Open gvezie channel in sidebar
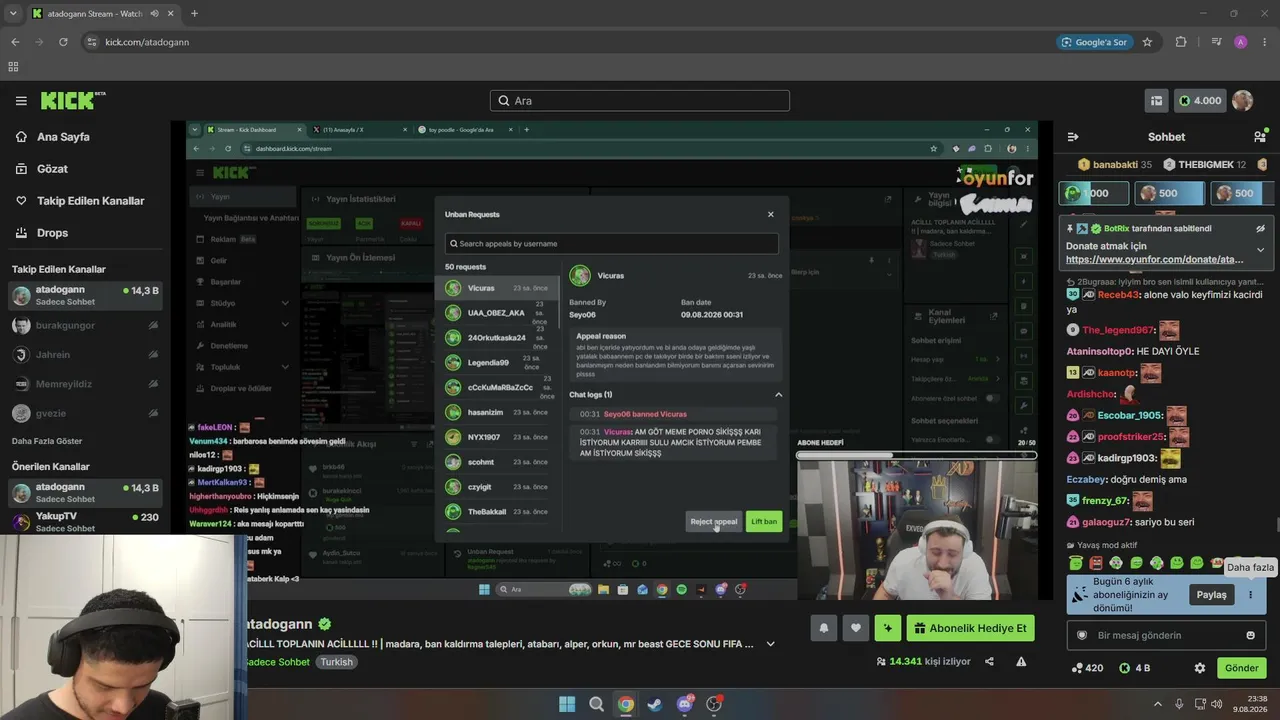This screenshot has width=1280, height=720. pyautogui.click(x=86, y=412)
